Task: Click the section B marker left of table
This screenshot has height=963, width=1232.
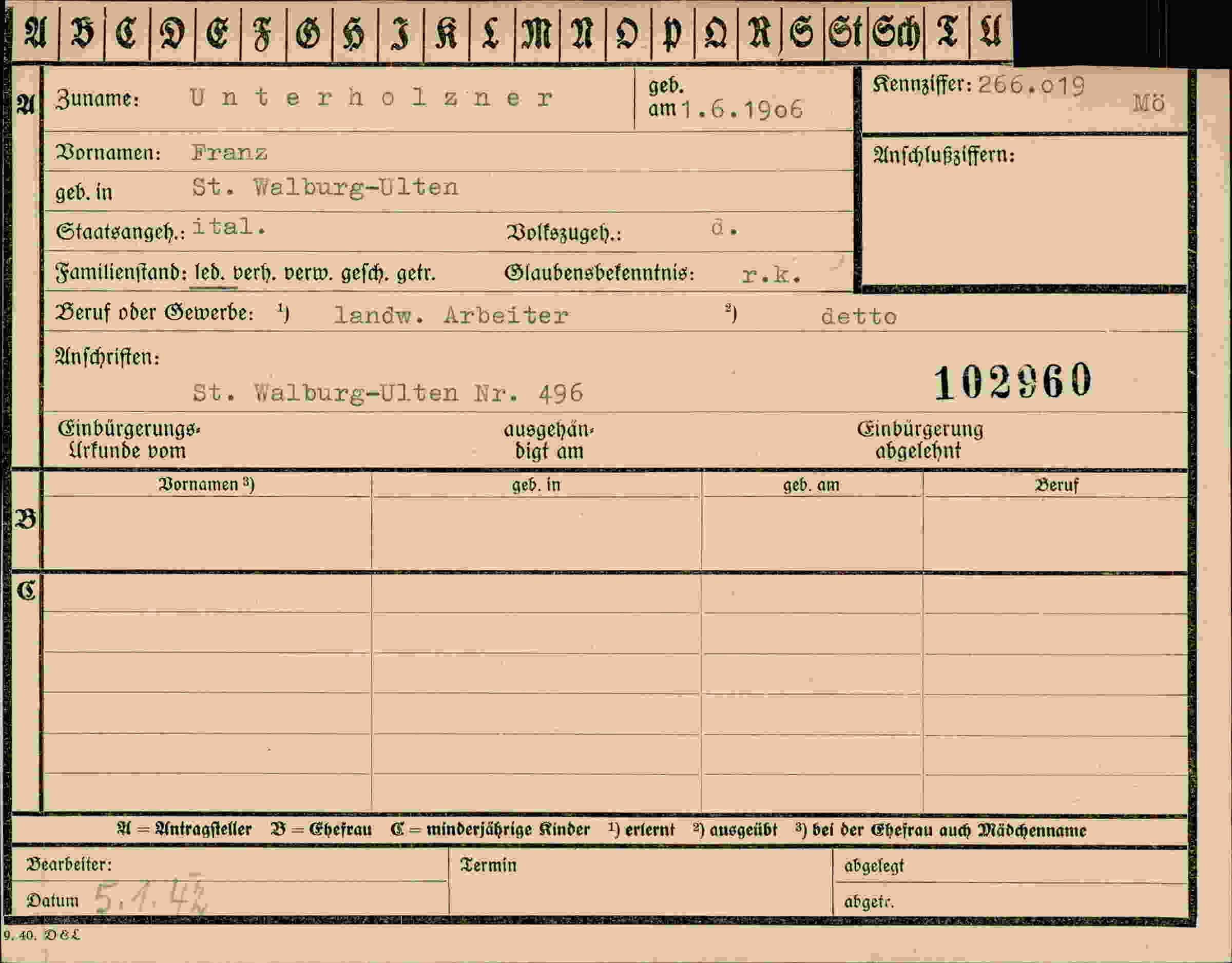Action: click(x=26, y=518)
